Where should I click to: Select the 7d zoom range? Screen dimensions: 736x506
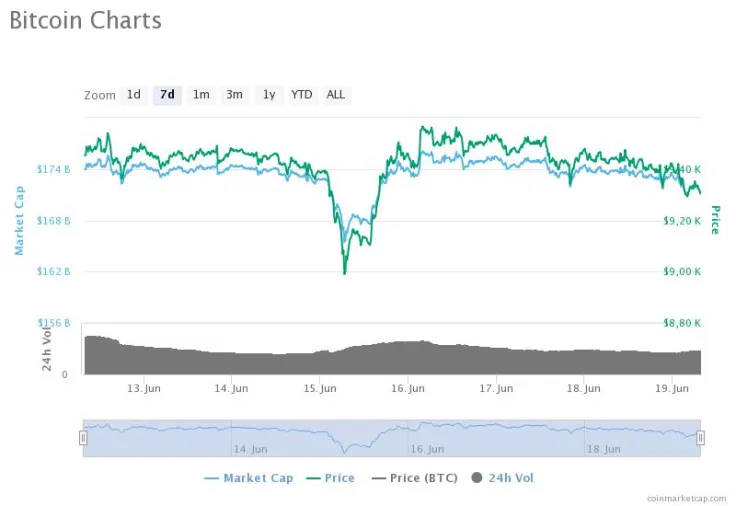pos(167,95)
